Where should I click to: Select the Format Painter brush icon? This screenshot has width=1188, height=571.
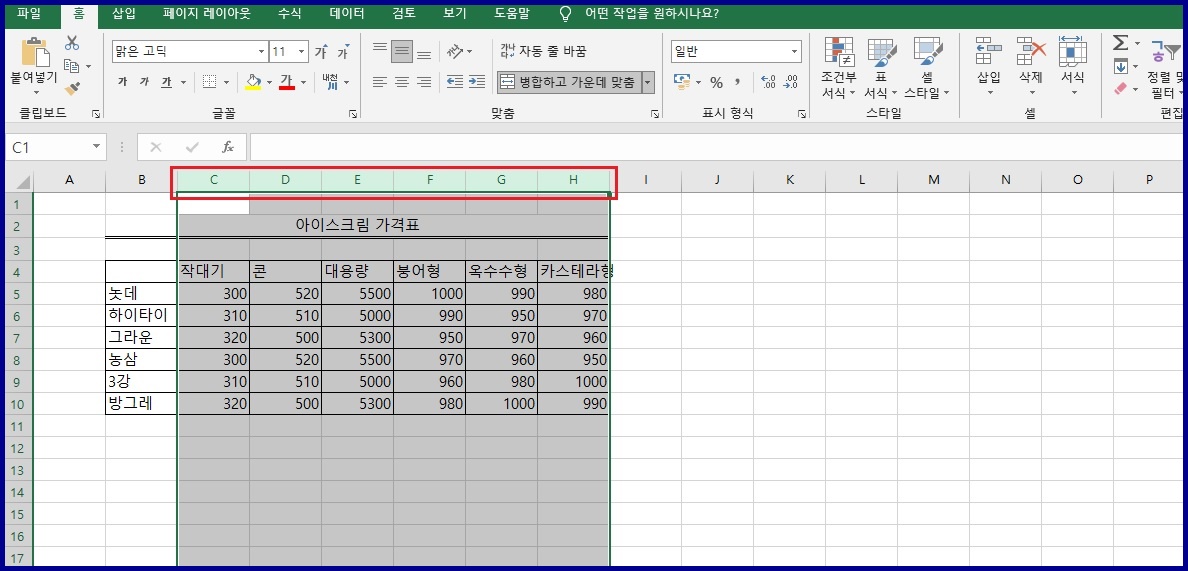point(72,89)
